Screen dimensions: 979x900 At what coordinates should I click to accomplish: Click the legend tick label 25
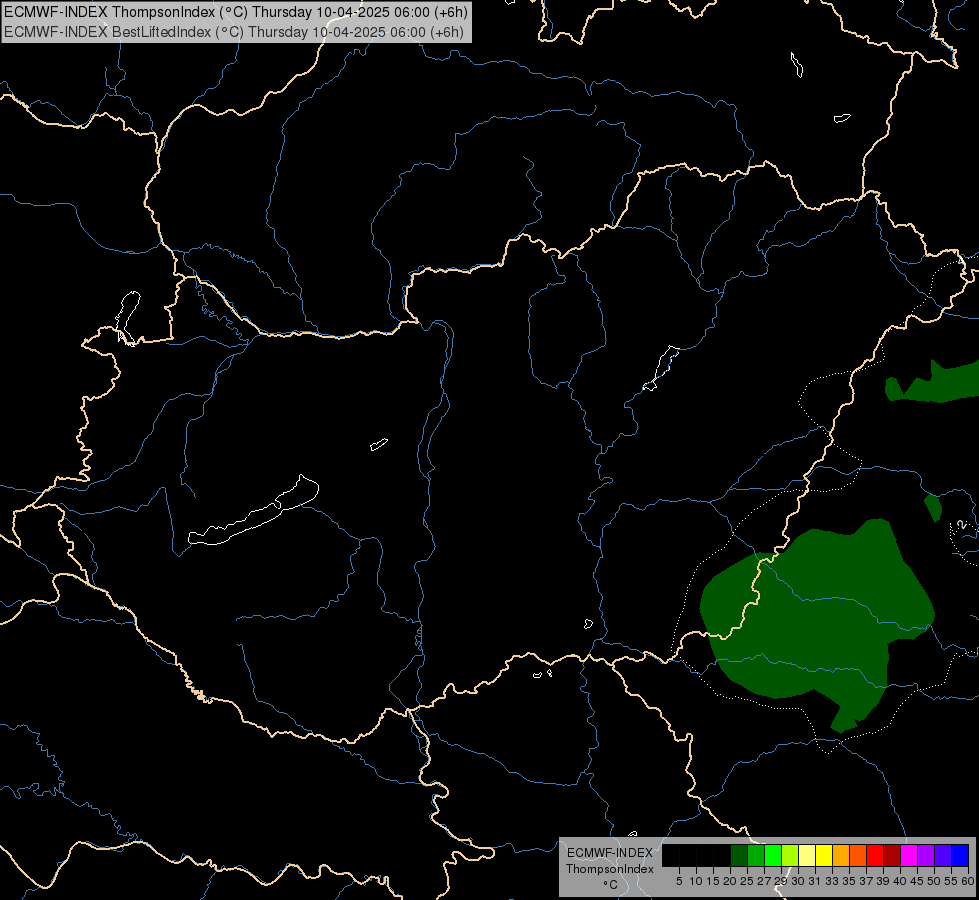(747, 881)
